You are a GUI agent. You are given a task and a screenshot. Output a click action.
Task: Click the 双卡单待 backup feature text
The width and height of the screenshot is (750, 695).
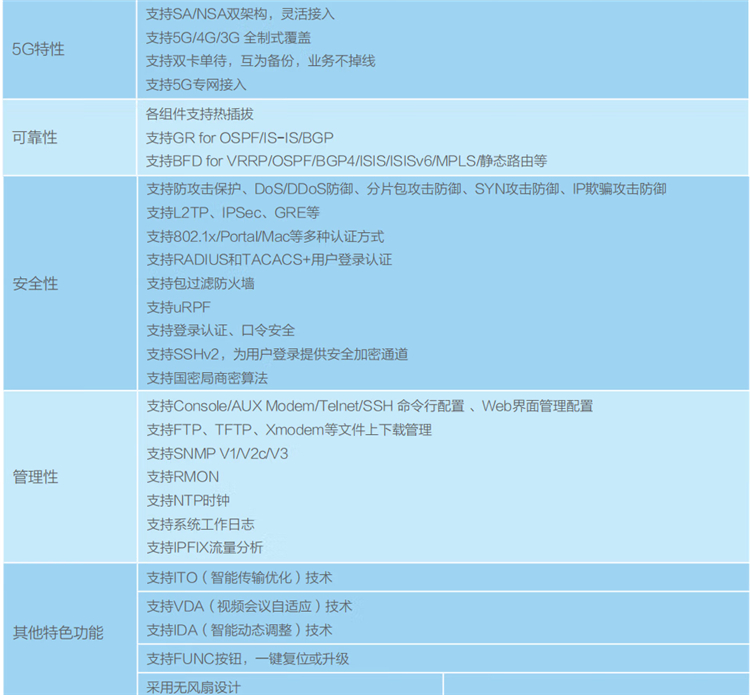tap(260, 61)
